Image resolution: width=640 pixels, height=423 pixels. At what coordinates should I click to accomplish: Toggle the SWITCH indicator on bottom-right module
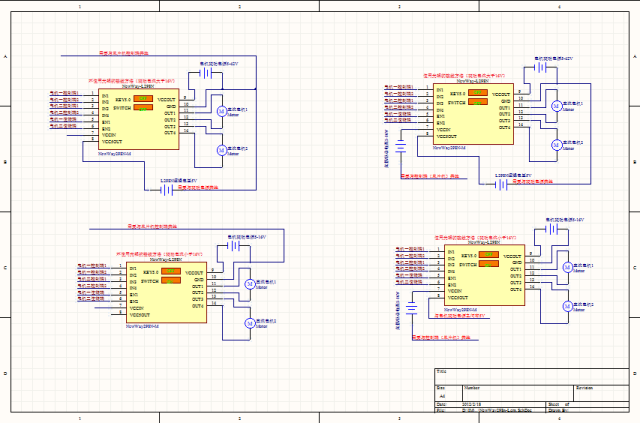[489, 263]
